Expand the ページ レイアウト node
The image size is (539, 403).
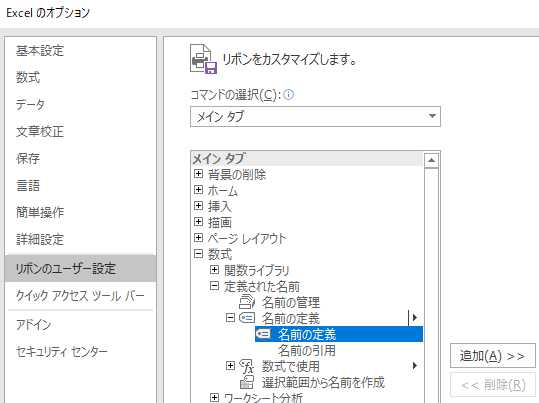pyautogui.click(x=198, y=238)
